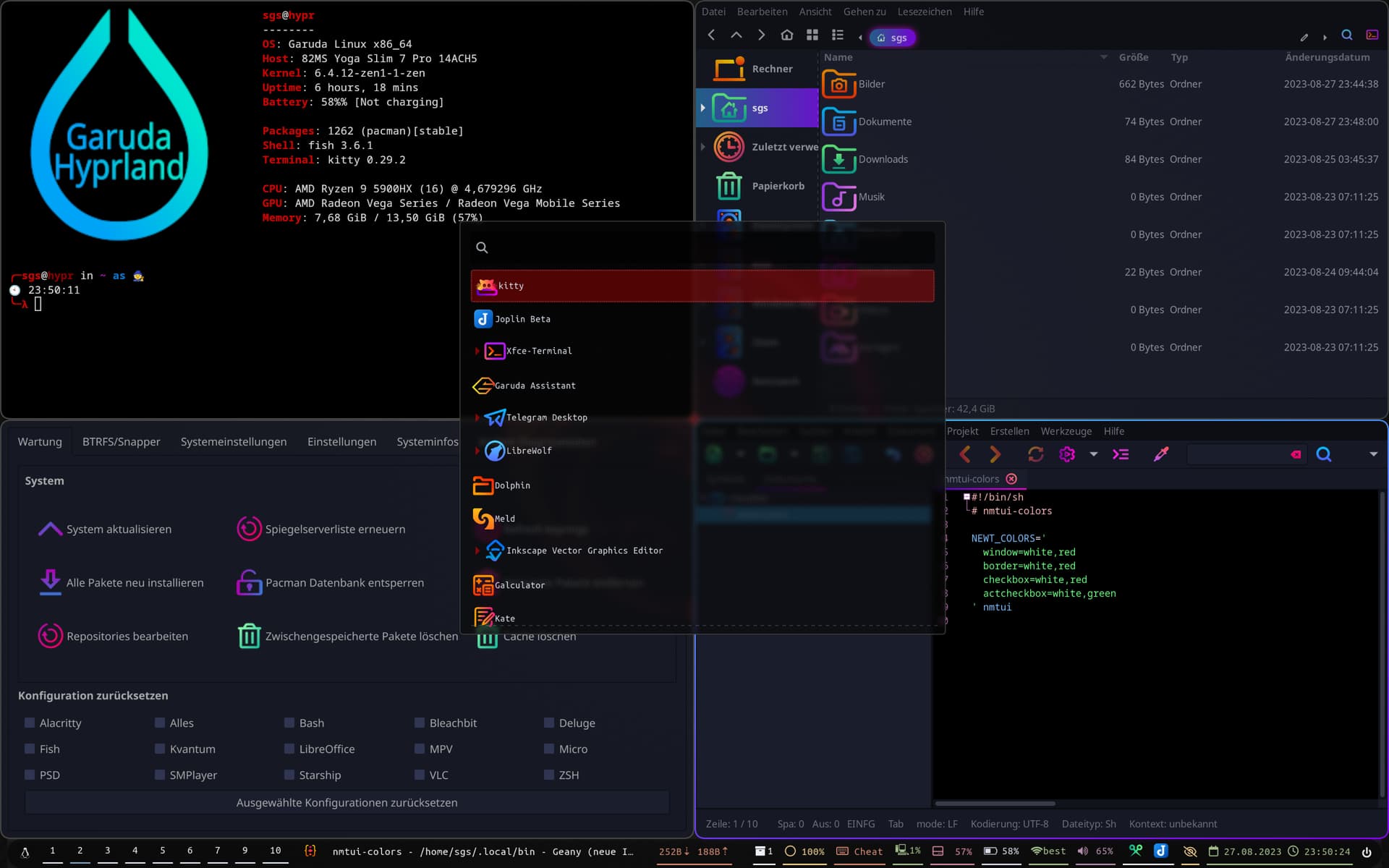Launch Calculator from the launcher list
The image size is (1389, 868).
coord(702,585)
